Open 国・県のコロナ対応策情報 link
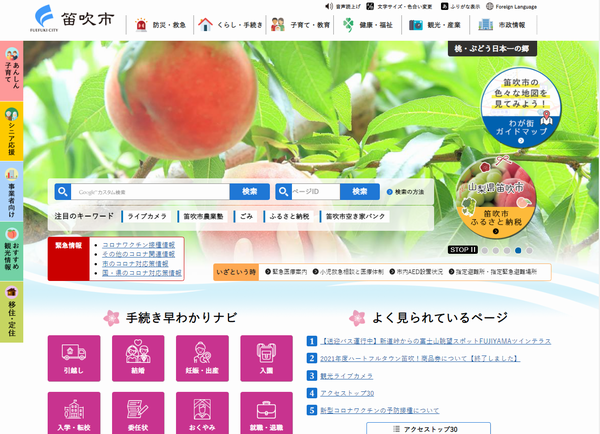This screenshot has height=434, width=600. click(x=142, y=273)
